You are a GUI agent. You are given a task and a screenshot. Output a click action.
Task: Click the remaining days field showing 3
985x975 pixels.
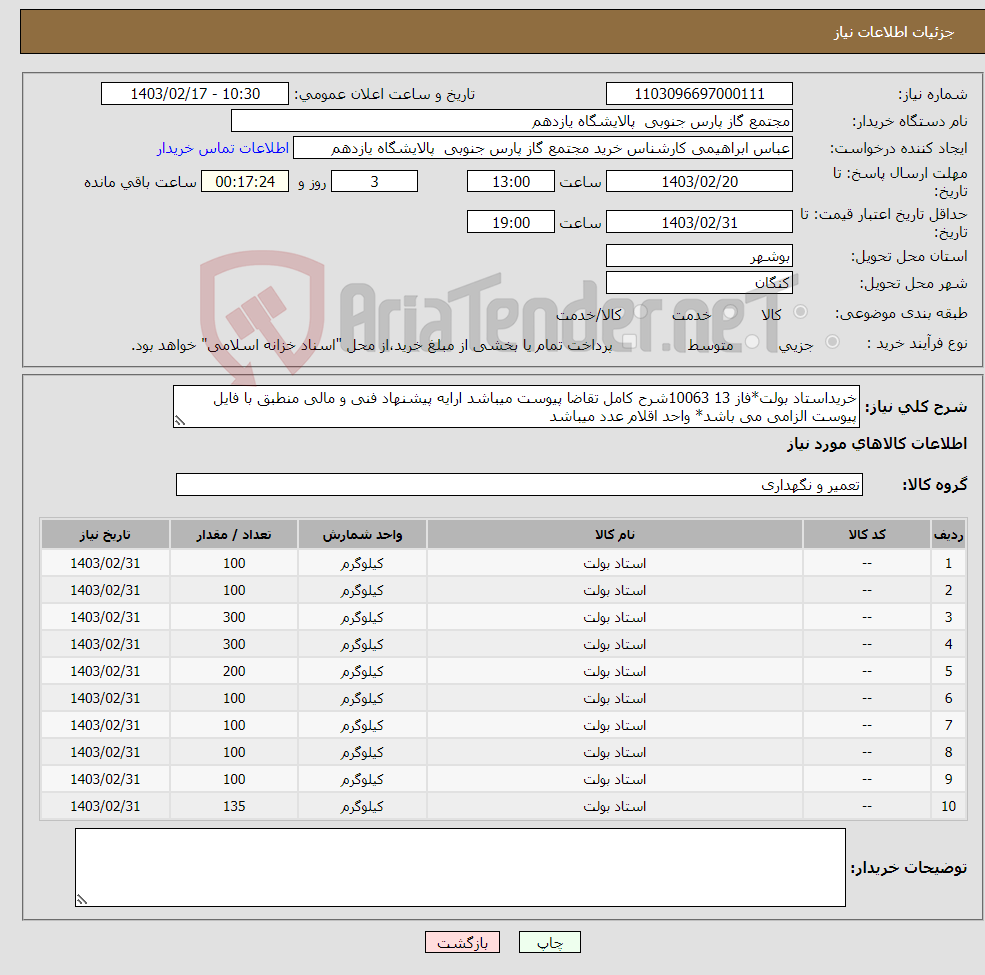(374, 182)
